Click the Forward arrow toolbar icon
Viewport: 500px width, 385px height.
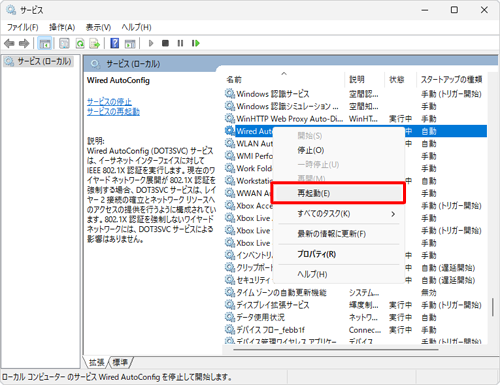coord(24,43)
